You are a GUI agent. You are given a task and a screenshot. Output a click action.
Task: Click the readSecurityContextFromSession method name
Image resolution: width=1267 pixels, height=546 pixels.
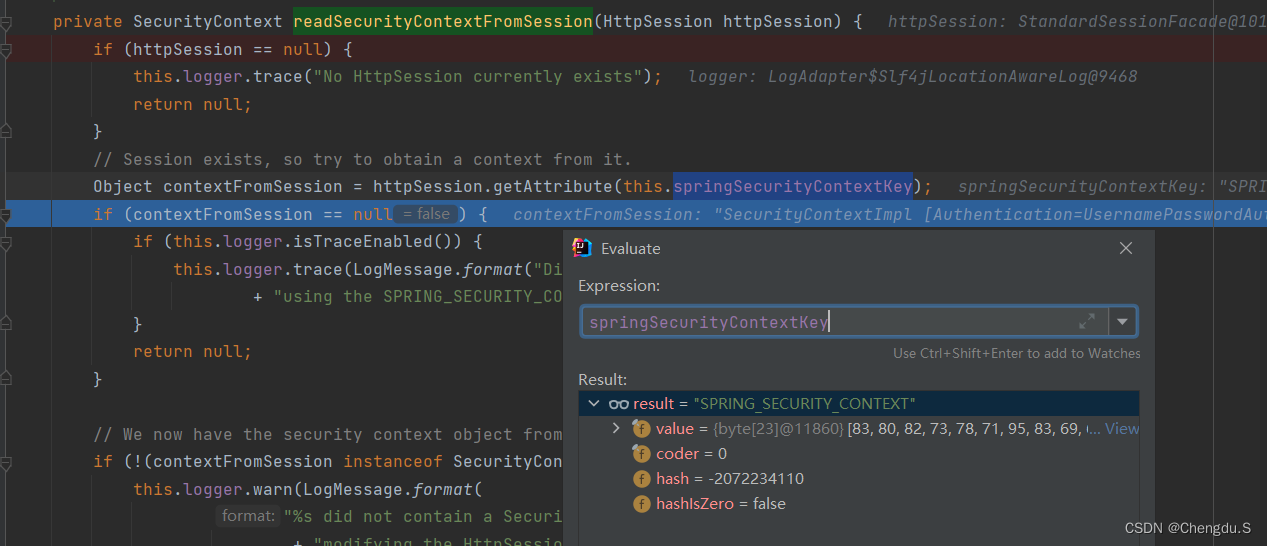click(442, 21)
